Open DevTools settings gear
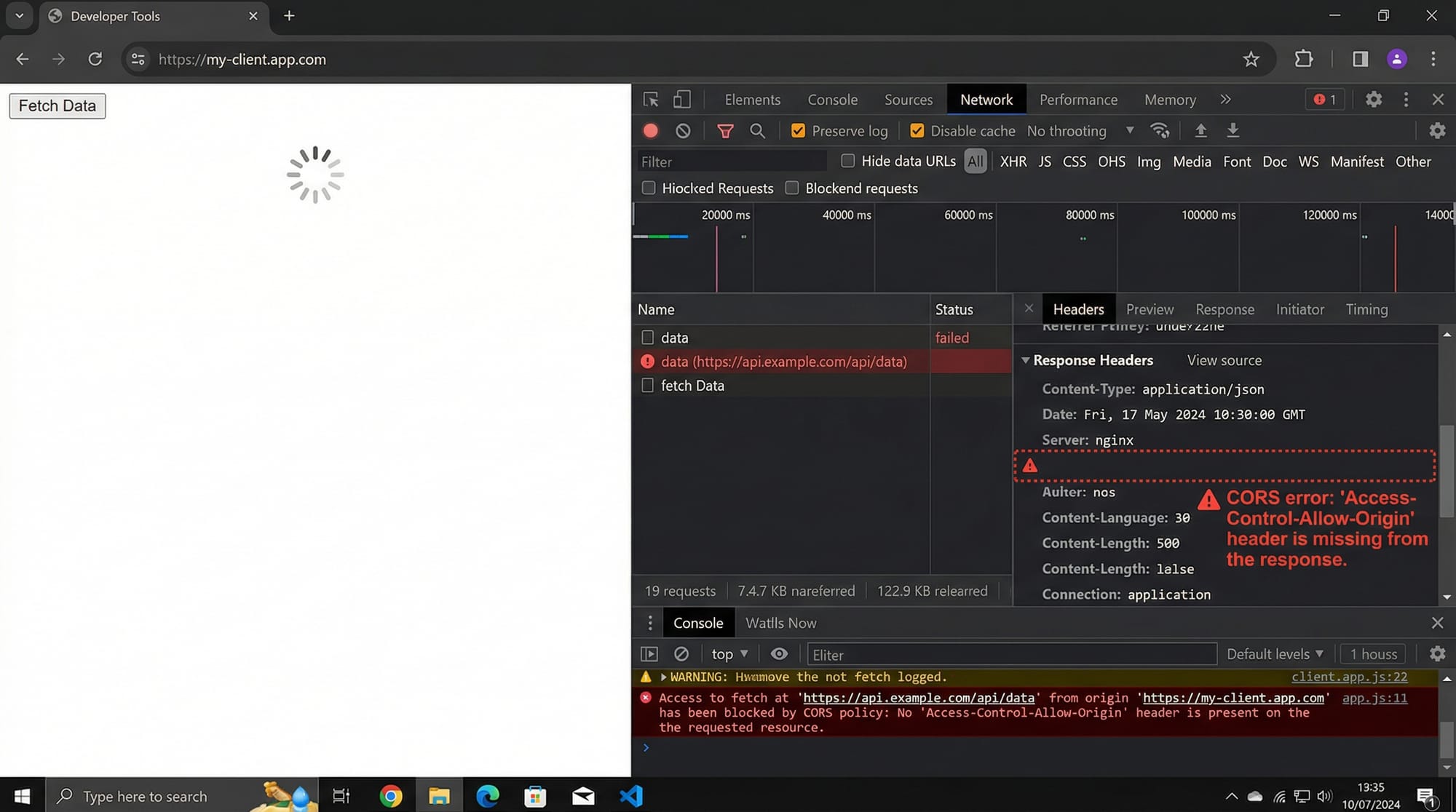The image size is (1456, 812). tap(1374, 99)
